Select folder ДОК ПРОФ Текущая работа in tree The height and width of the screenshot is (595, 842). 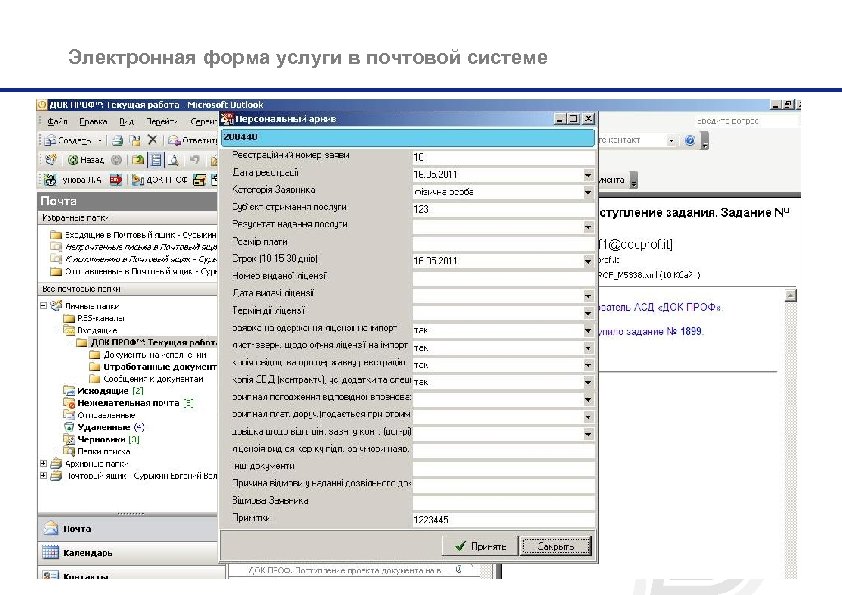click(x=153, y=342)
